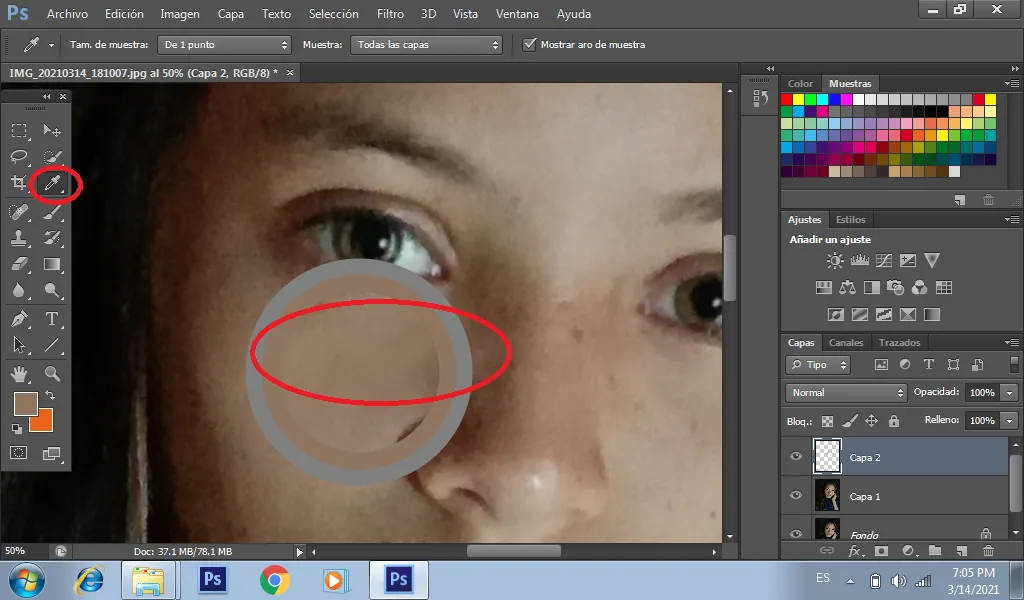The image size is (1024, 600).
Task: Click the foreground color swatch
Action: (25, 404)
